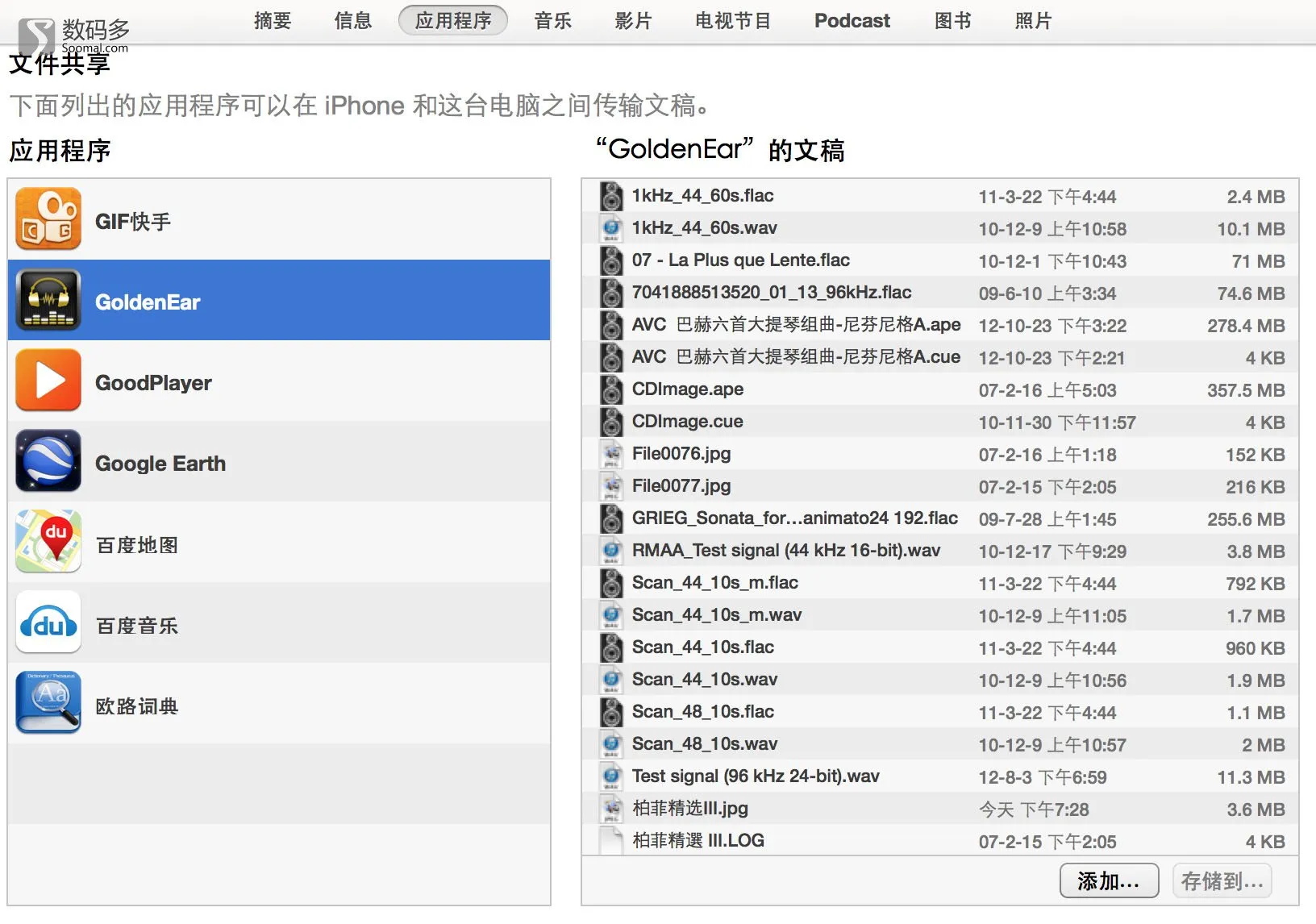Screen dimensions: 1316x924
Task: Click the 152 KB size value
Action: pos(1256,455)
